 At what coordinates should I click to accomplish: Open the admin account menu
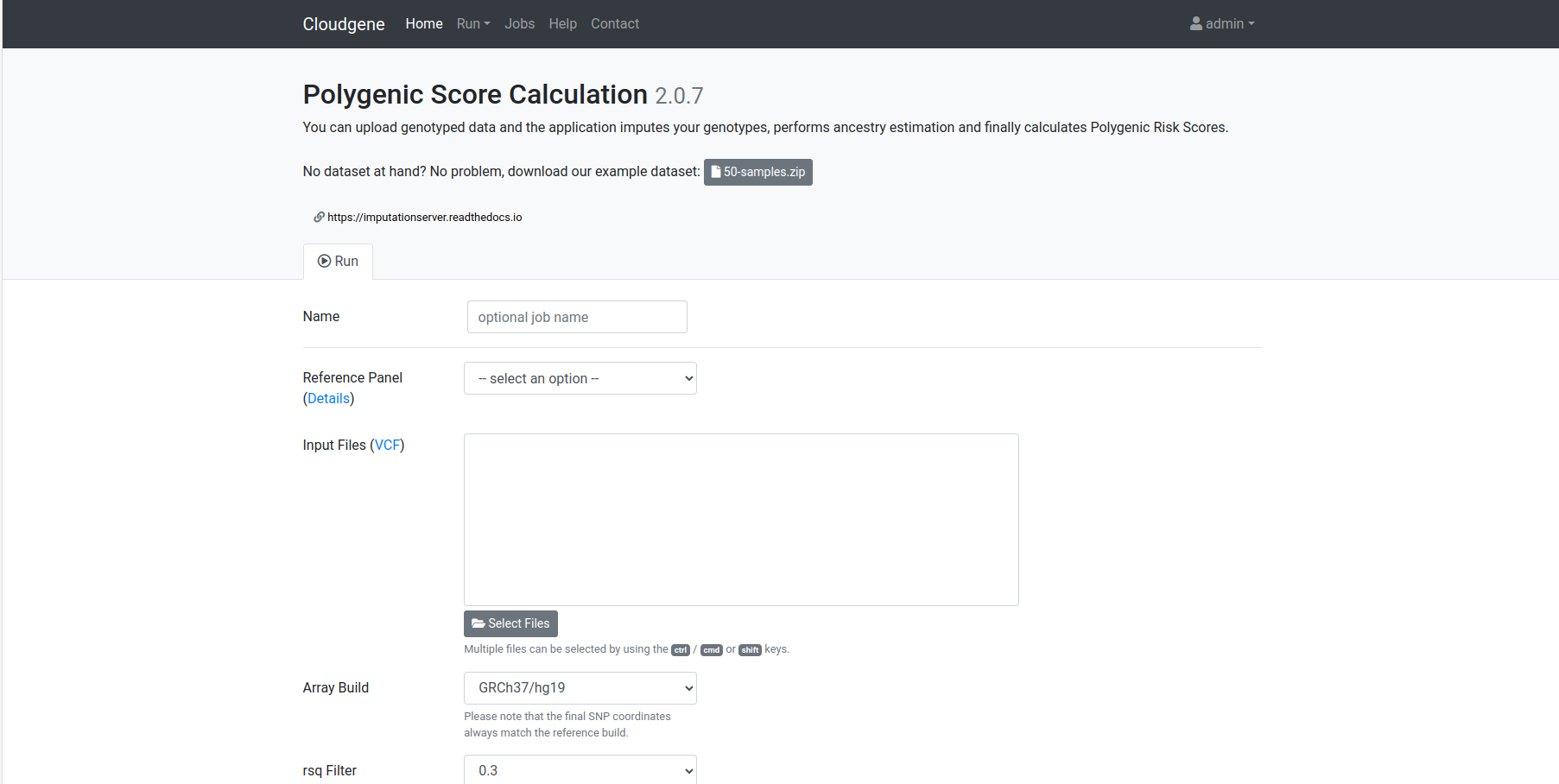[1222, 24]
